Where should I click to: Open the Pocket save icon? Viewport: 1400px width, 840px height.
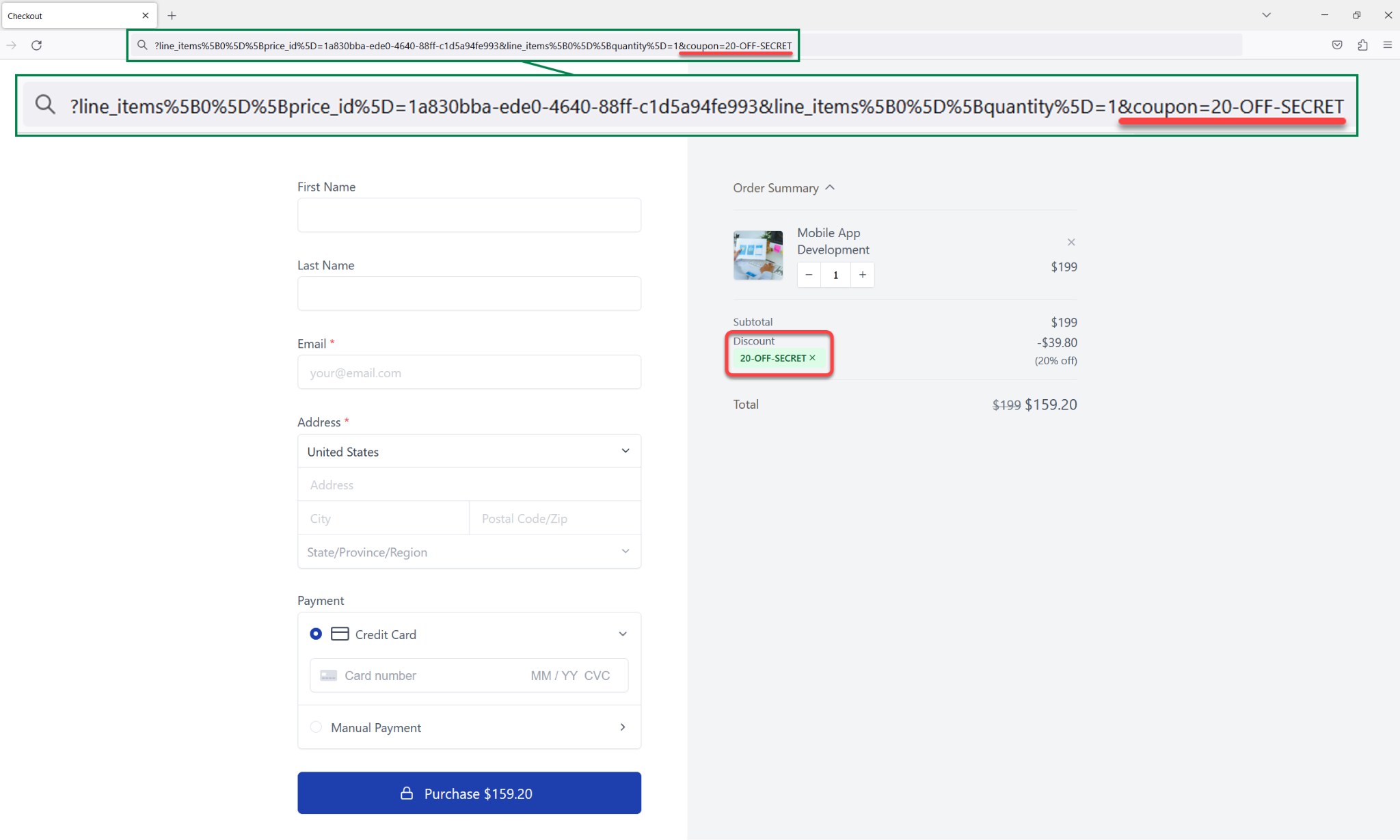(x=1337, y=45)
